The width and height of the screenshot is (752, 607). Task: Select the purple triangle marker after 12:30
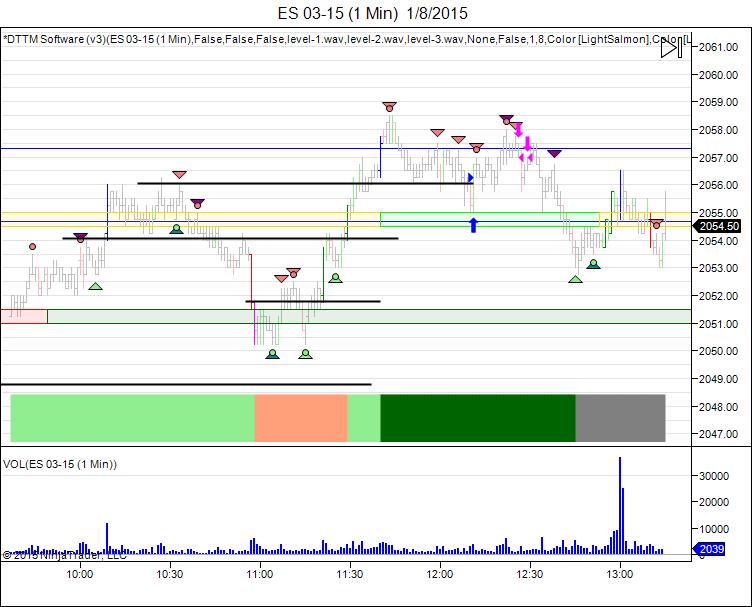[x=554, y=153]
